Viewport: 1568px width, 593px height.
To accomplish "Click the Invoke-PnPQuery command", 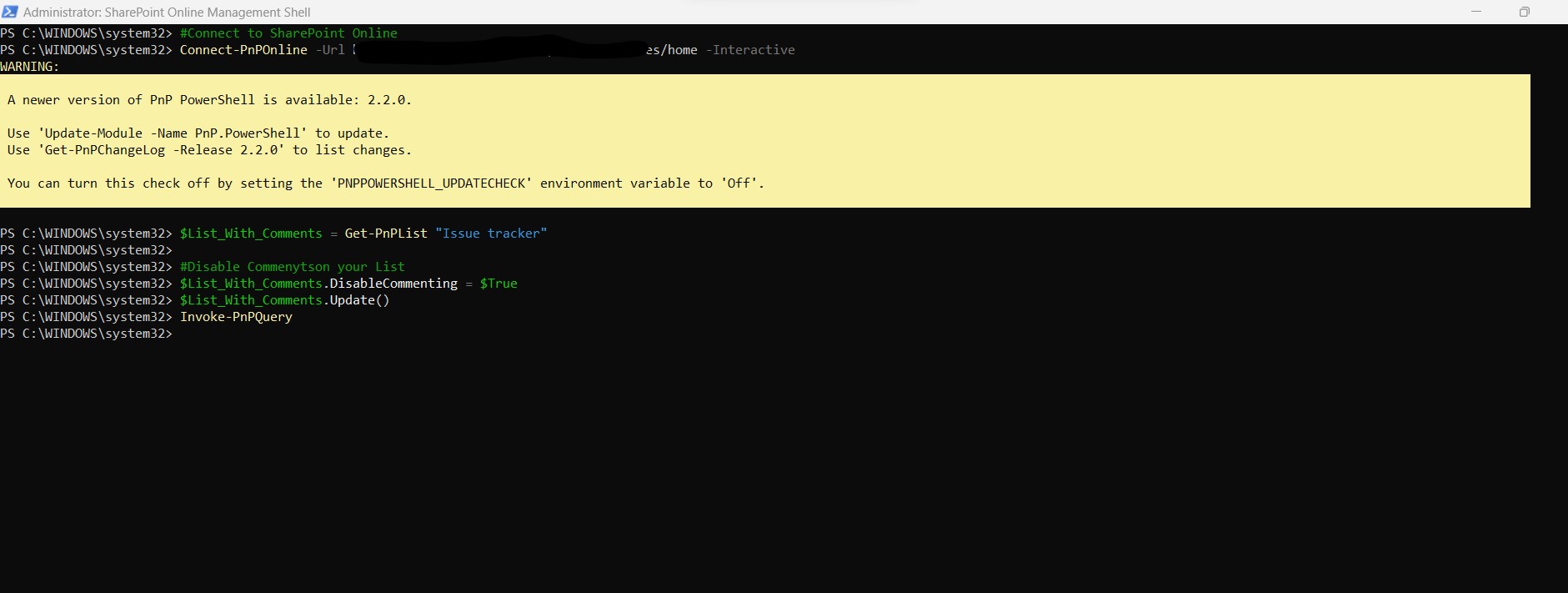I will point(236,317).
